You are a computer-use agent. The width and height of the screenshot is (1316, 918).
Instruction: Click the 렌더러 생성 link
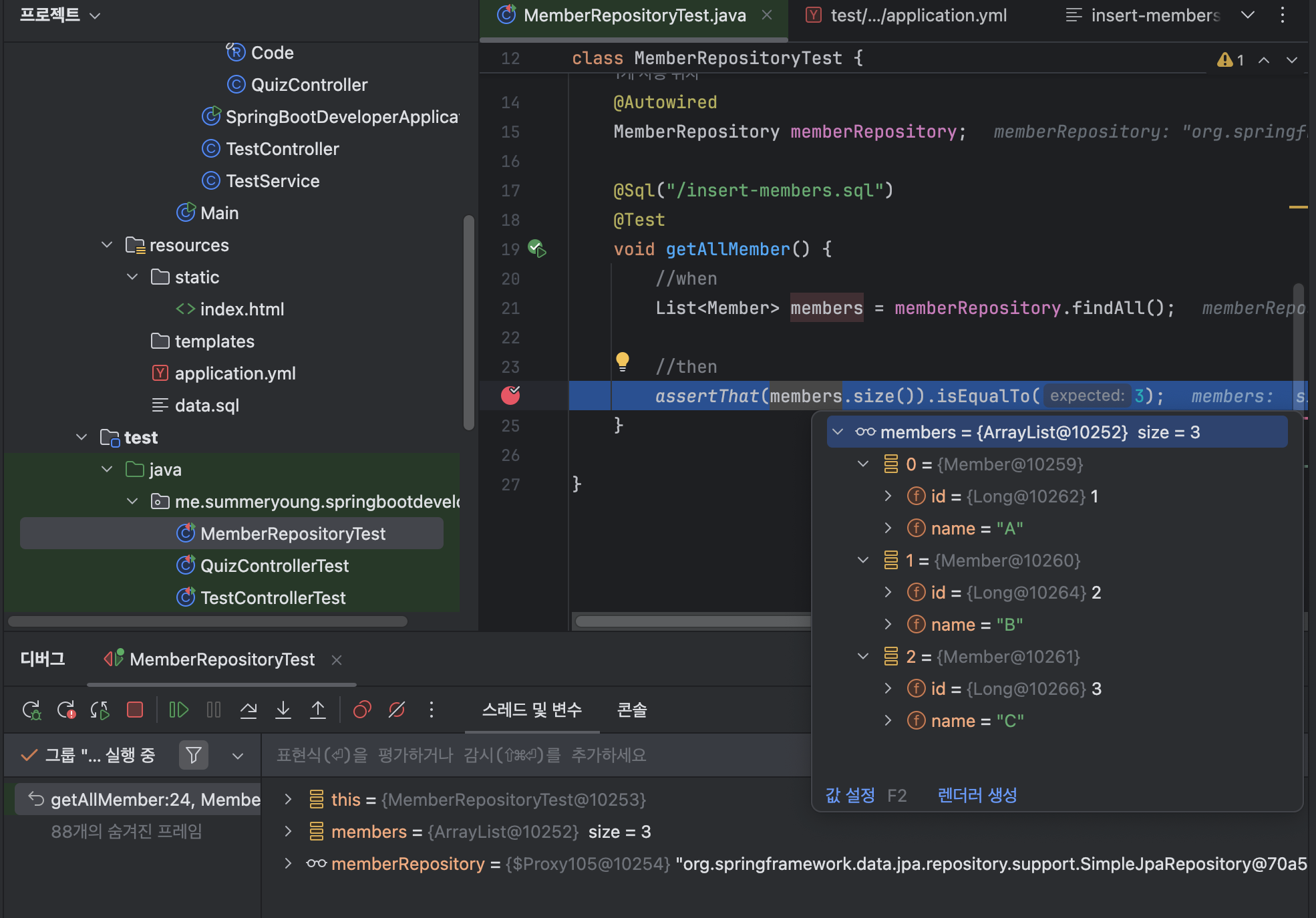coord(977,795)
